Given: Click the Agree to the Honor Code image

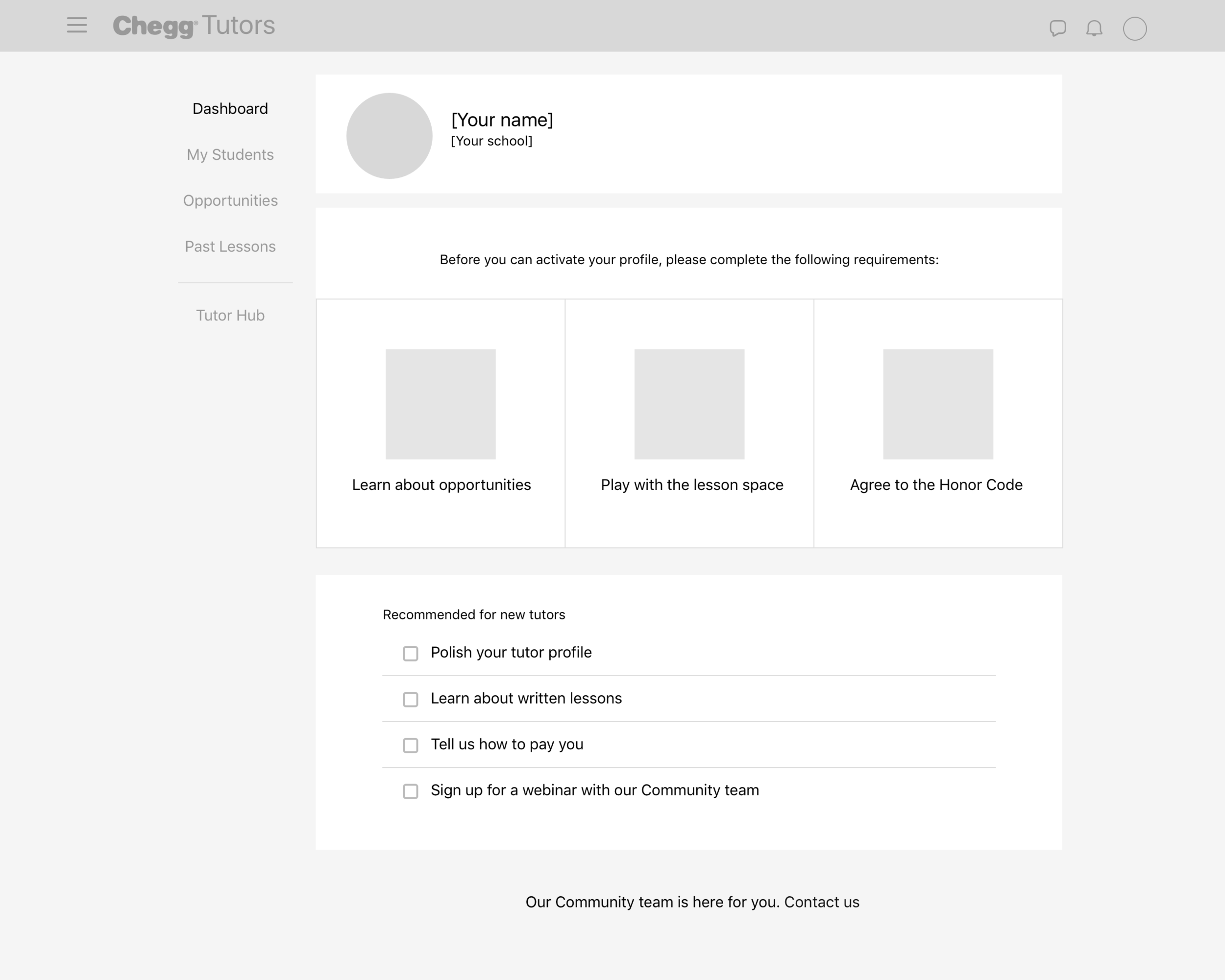Looking at the screenshot, I should click(938, 404).
